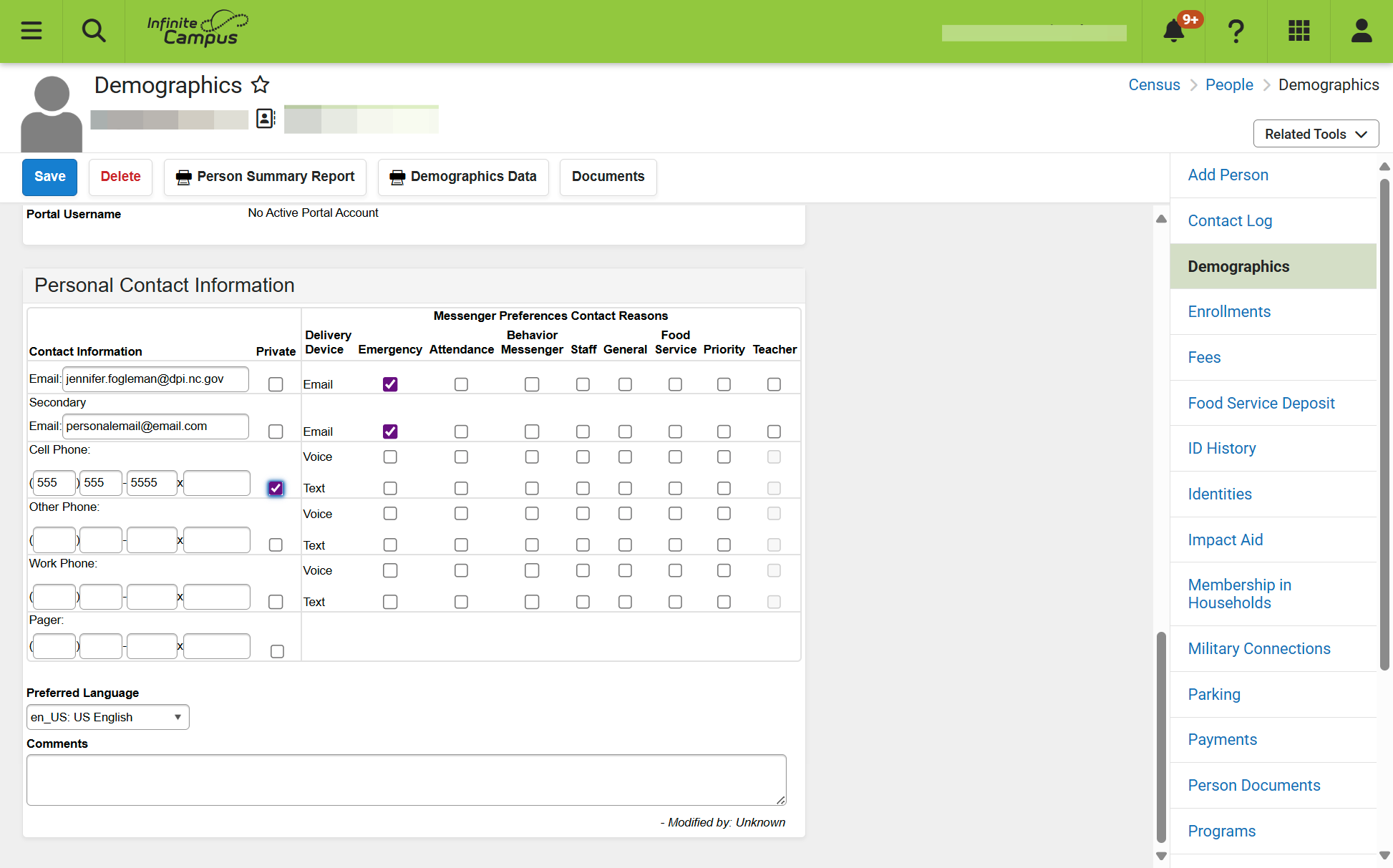Screen dimensions: 1393x868
Task: Click the Cell Phone area code field
Action: pos(54,483)
